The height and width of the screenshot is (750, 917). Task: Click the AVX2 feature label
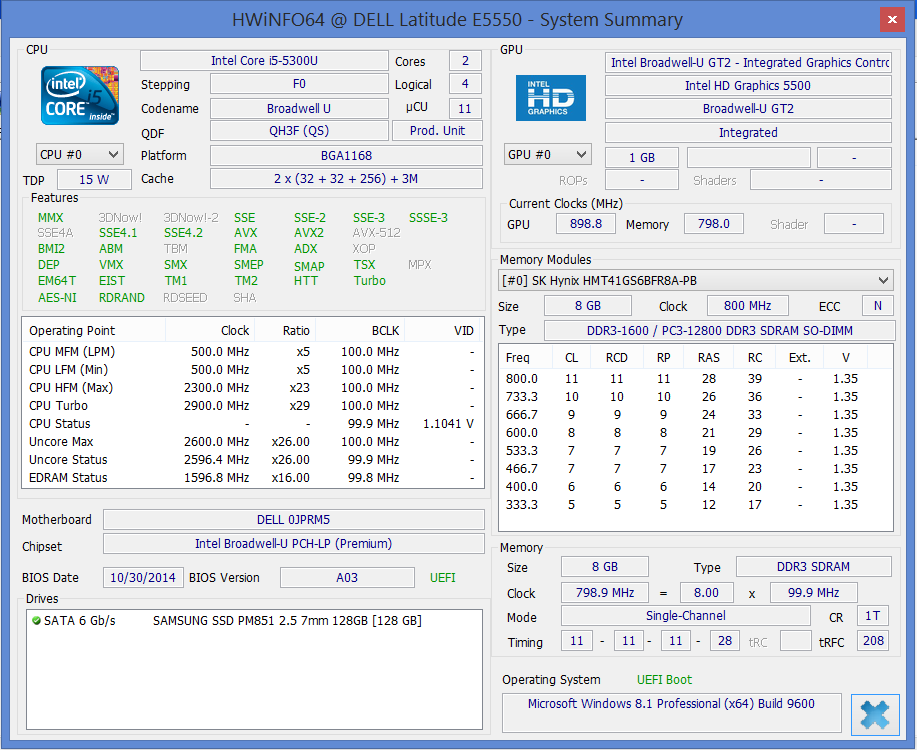309,233
